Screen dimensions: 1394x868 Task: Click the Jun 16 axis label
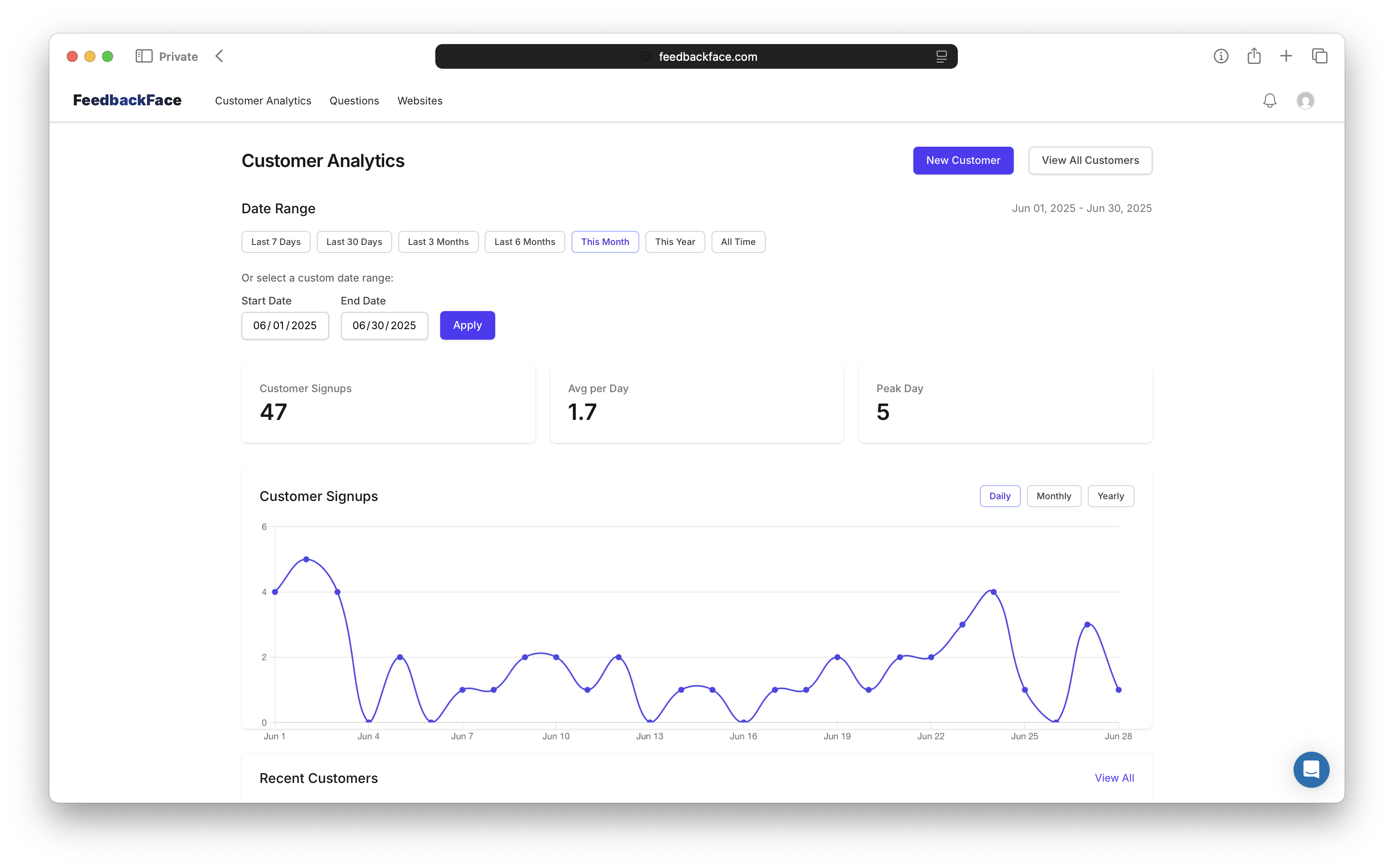(743, 736)
